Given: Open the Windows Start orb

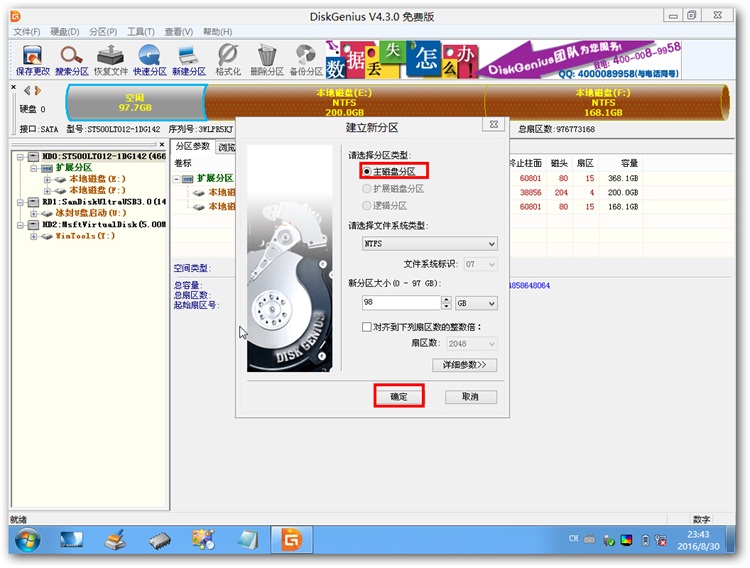Looking at the screenshot, I should point(28,540).
